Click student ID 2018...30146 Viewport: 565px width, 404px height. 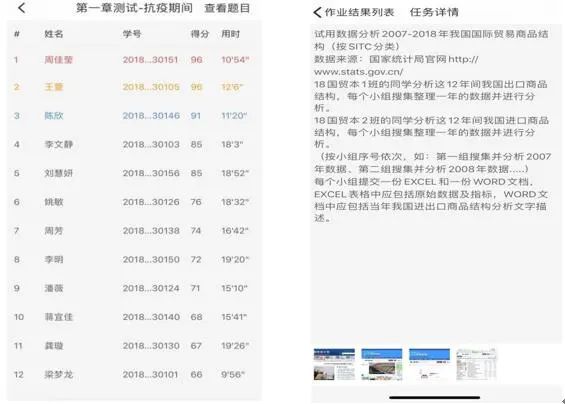coord(151,116)
